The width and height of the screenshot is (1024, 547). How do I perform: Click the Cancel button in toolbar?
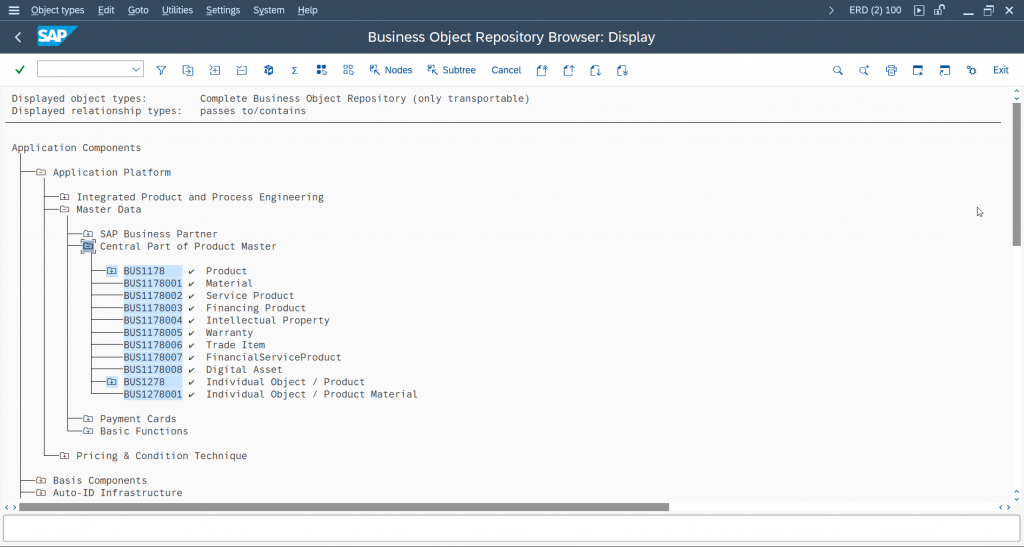pos(506,70)
